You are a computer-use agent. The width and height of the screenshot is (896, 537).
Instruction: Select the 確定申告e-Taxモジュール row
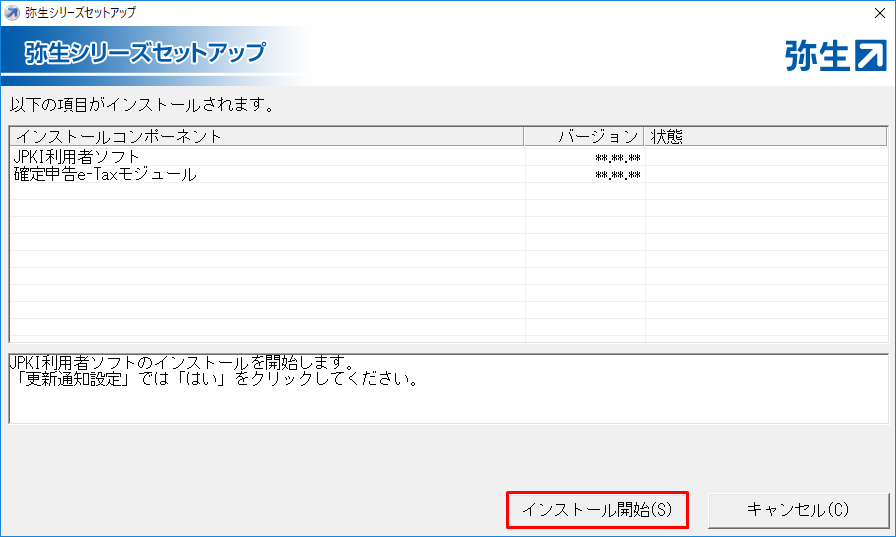click(x=449, y=174)
